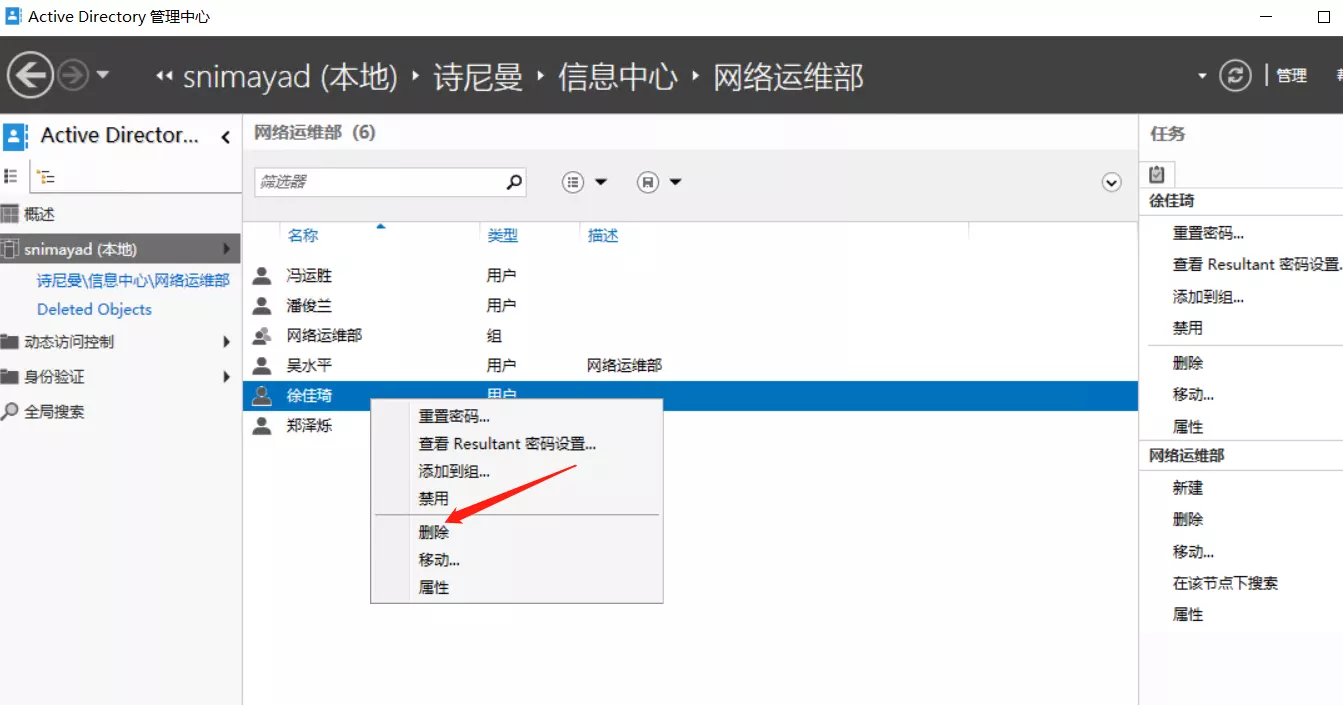1343x705 pixels.
Task: Click 新建 in the tasks pane
Action: click(1188, 488)
